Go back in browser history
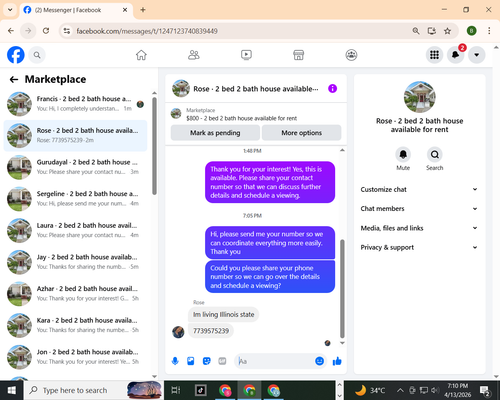Viewport: 500px width, 400px height. 11,31
